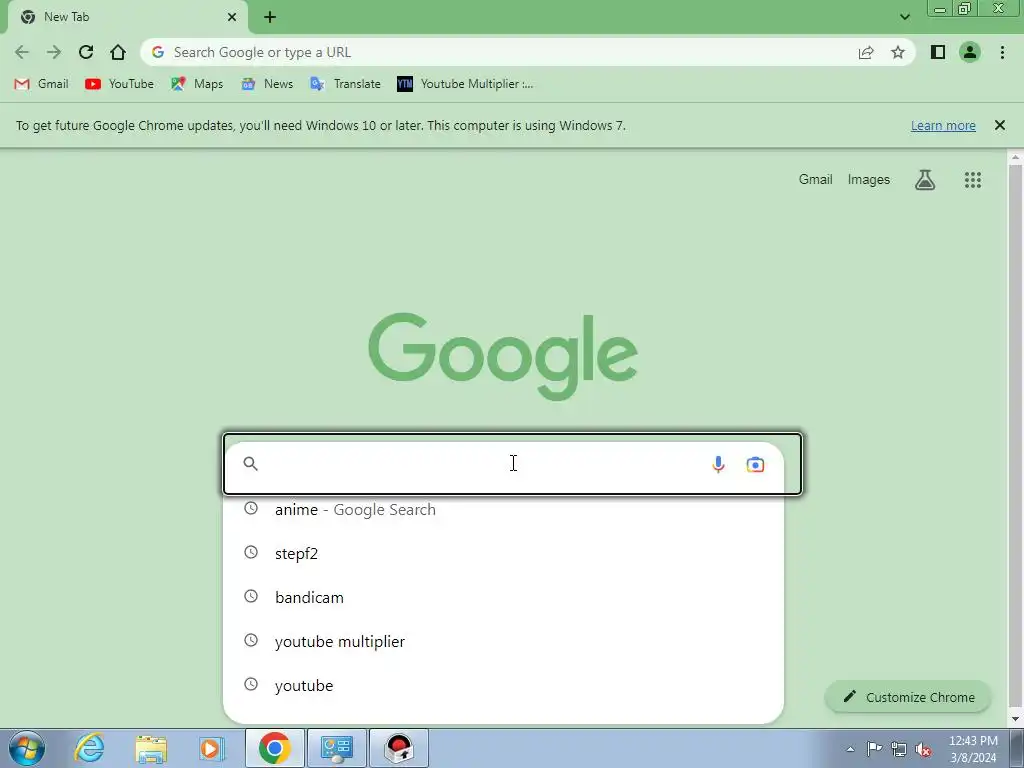Reload the current page
This screenshot has height=768, width=1024.
pyautogui.click(x=86, y=52)
